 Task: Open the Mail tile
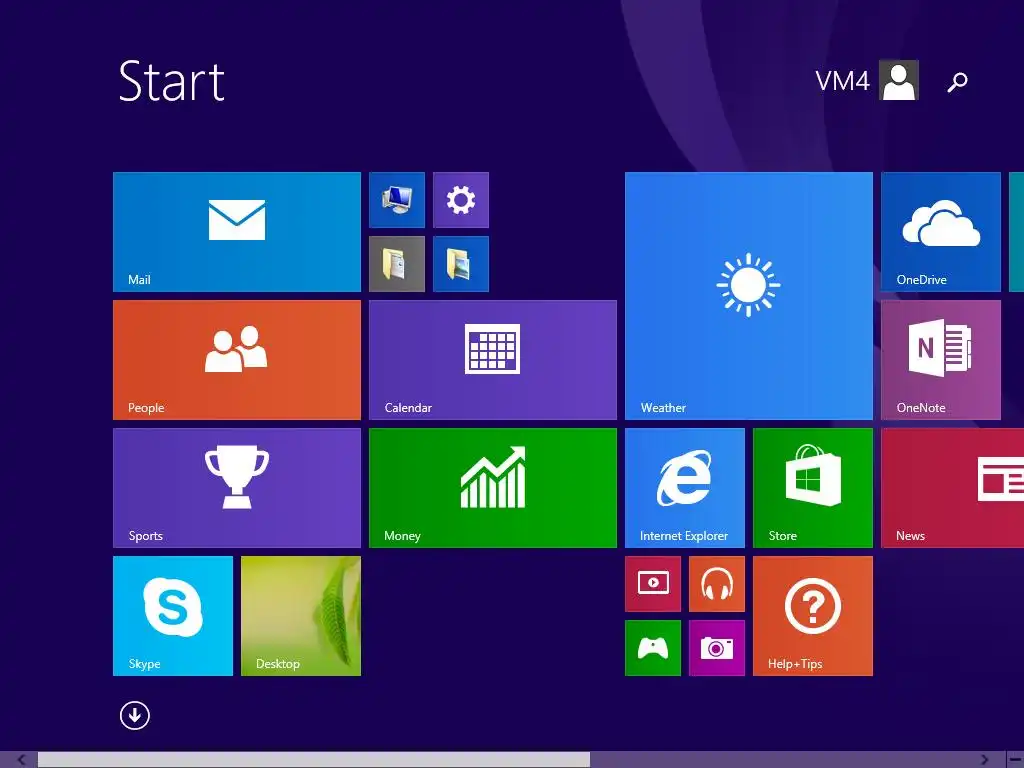click(x=236, y=232)
